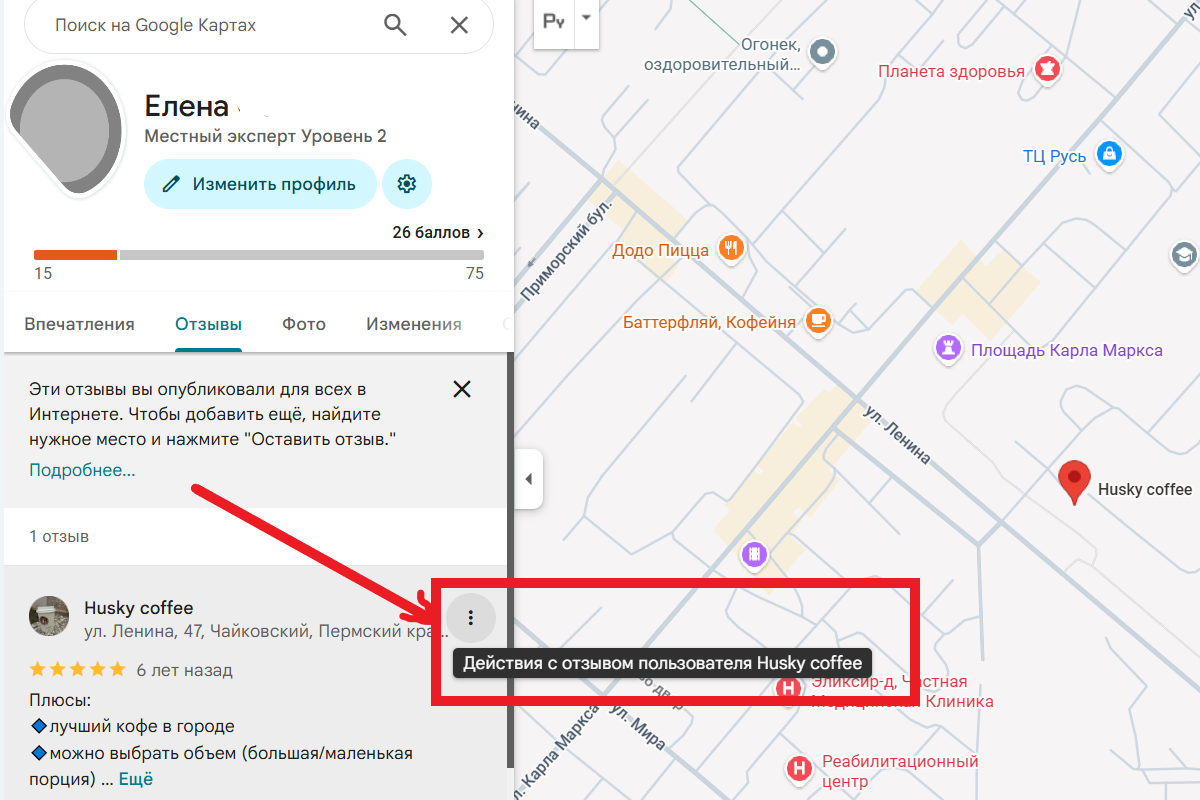Screen dimensions: 1200x800
Task: Expand the arrow next to the Pv button
Action: pos(586,20)
